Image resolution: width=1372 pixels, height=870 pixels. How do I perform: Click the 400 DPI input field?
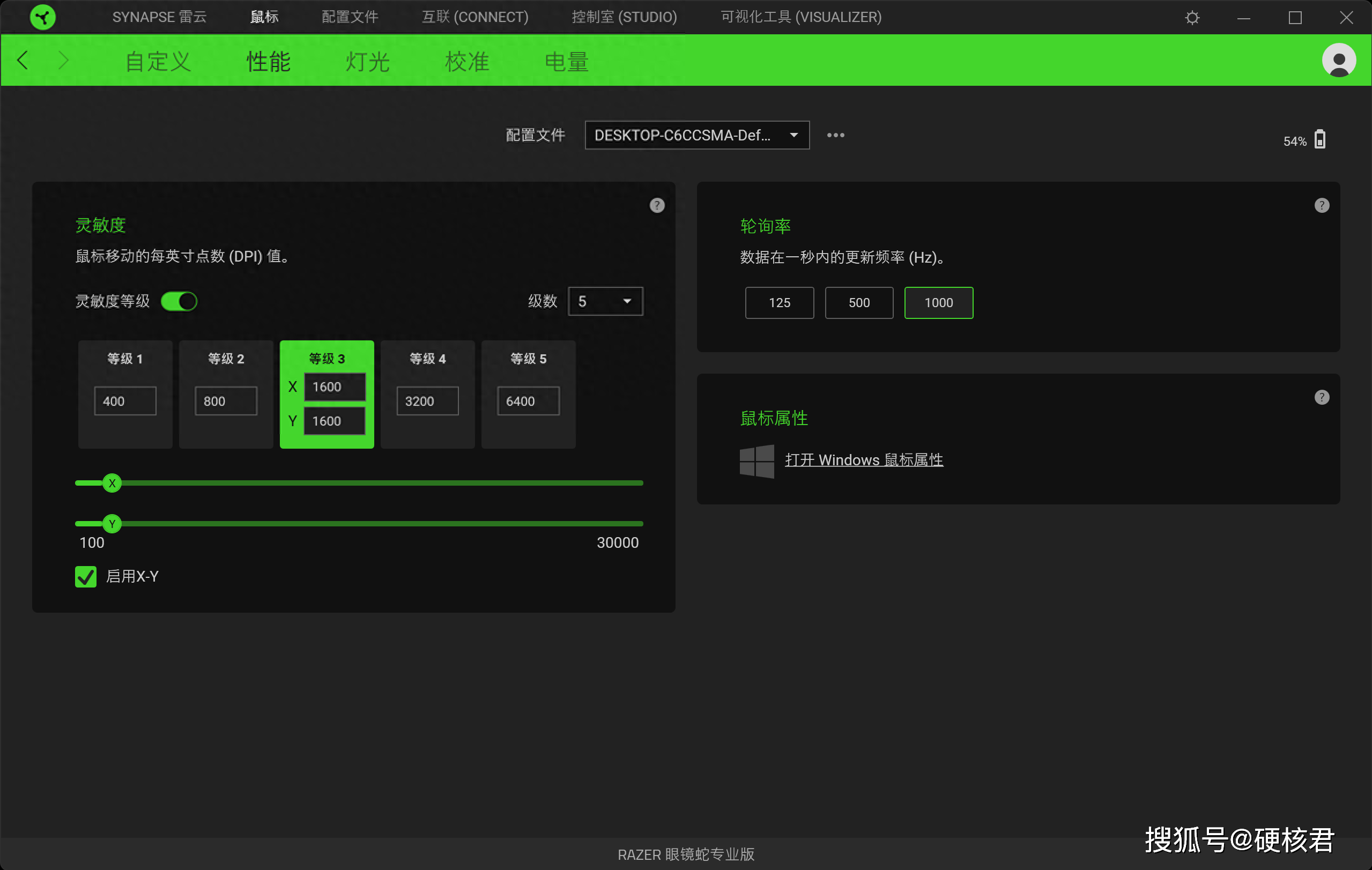point(125,401)
